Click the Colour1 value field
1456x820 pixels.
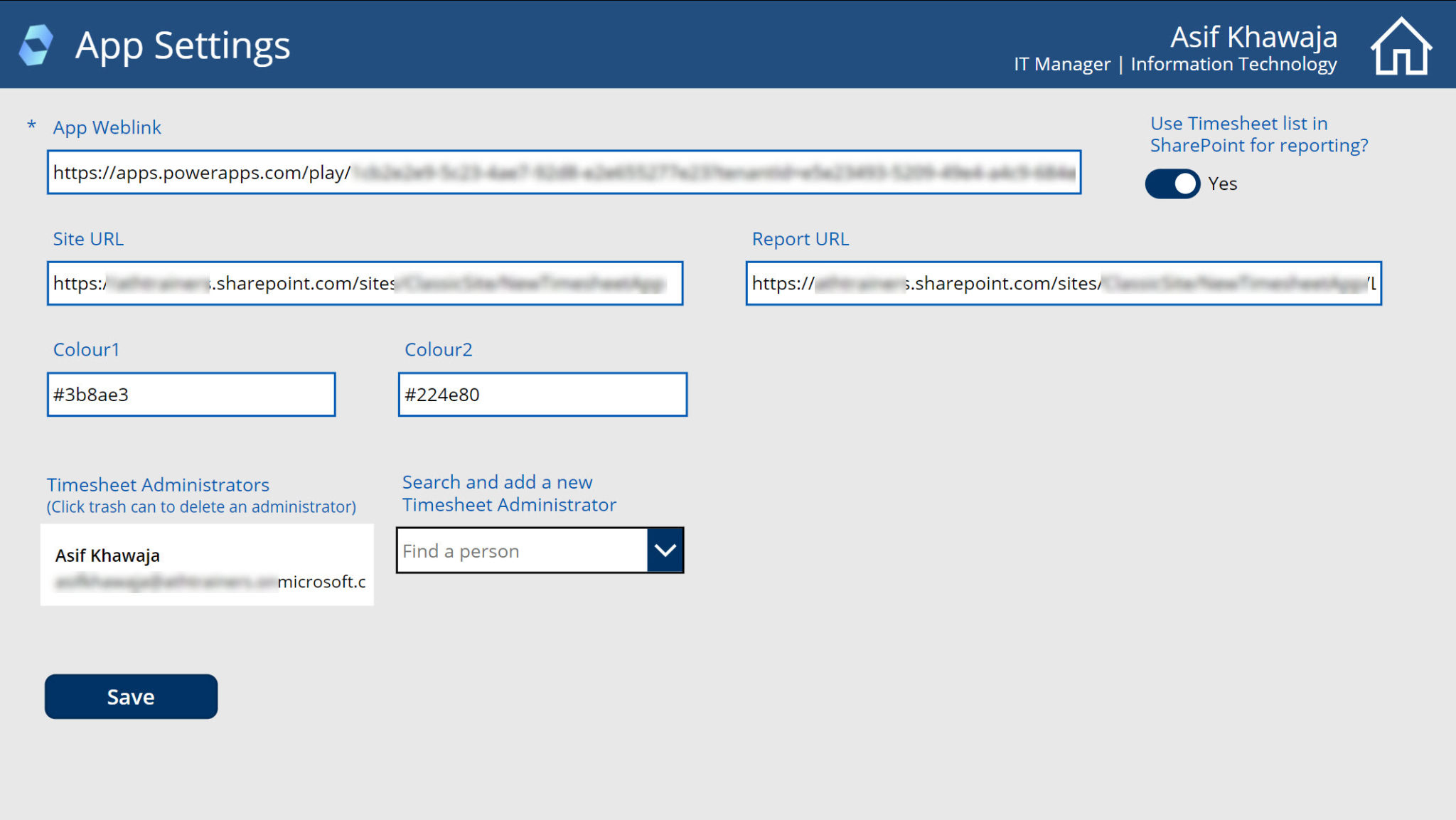191,394
